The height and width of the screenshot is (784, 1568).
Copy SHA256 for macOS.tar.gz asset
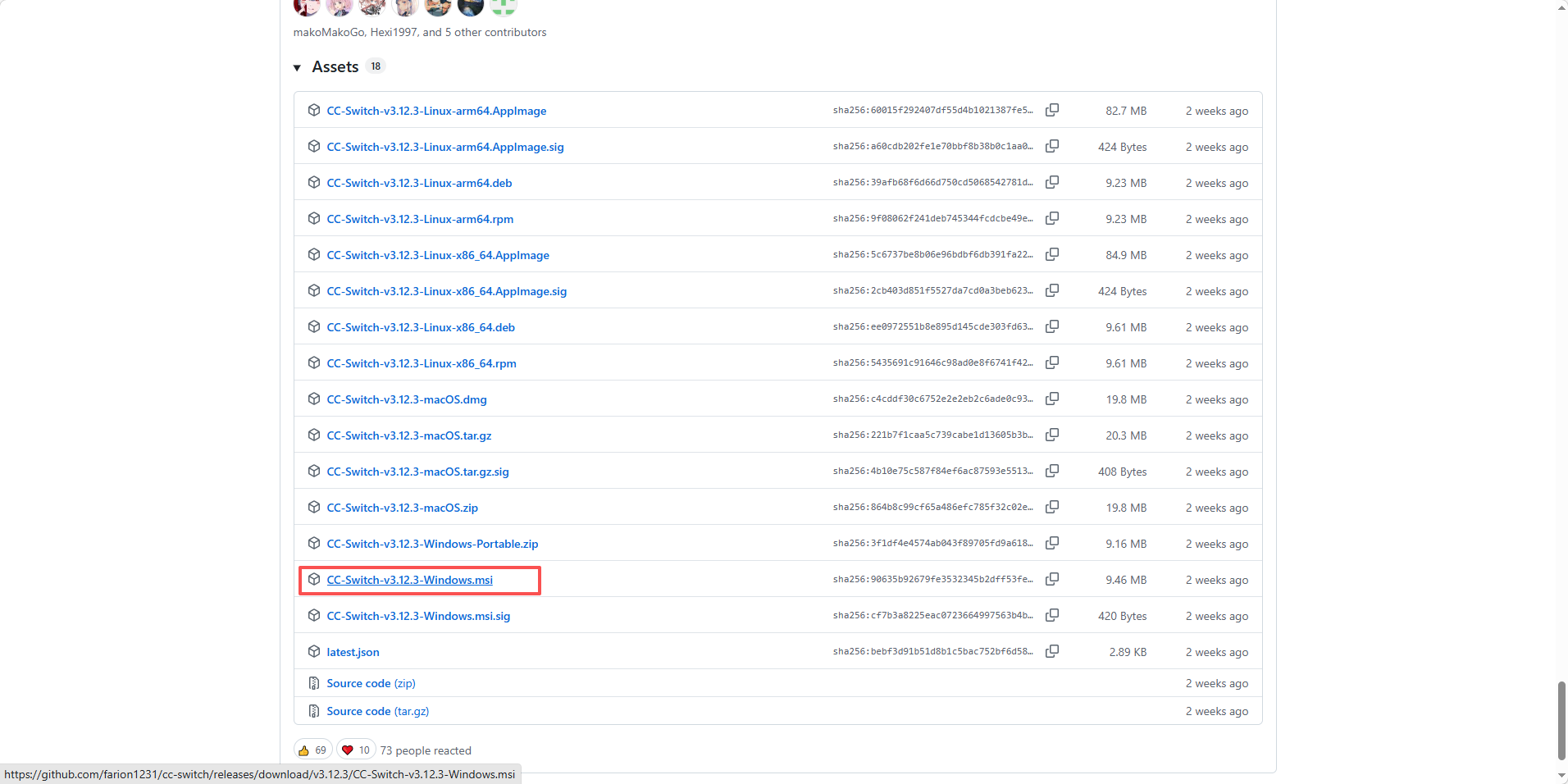(1052, 435)
